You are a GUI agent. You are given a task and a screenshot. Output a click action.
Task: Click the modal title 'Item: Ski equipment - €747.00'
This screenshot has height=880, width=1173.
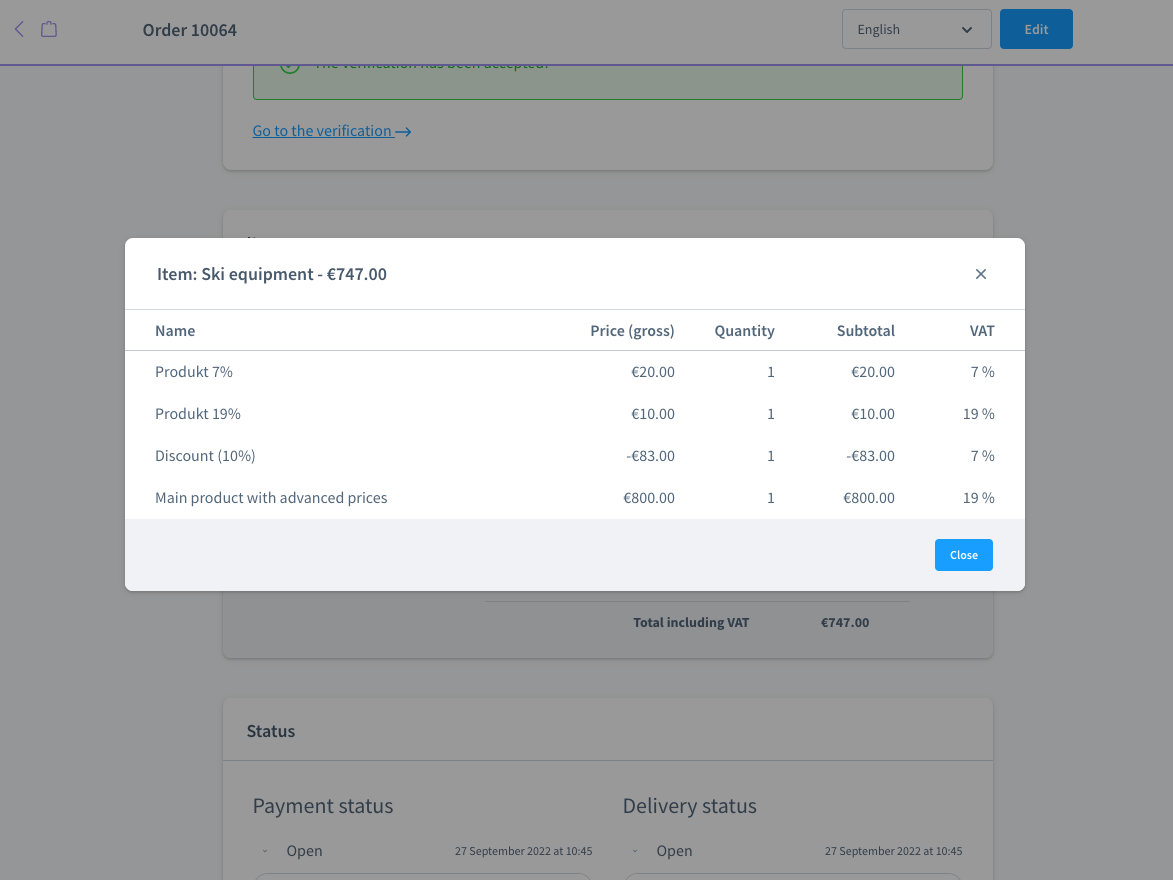coord(272,274)
